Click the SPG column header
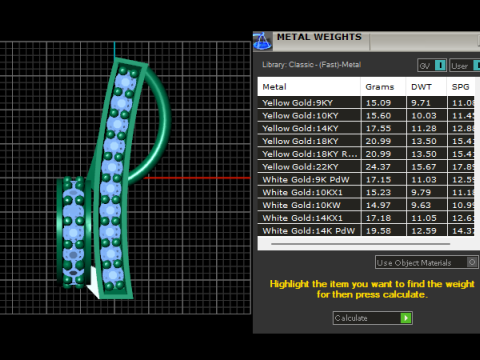Viewport: 480px width, 360px height. (x=461, y=87)
